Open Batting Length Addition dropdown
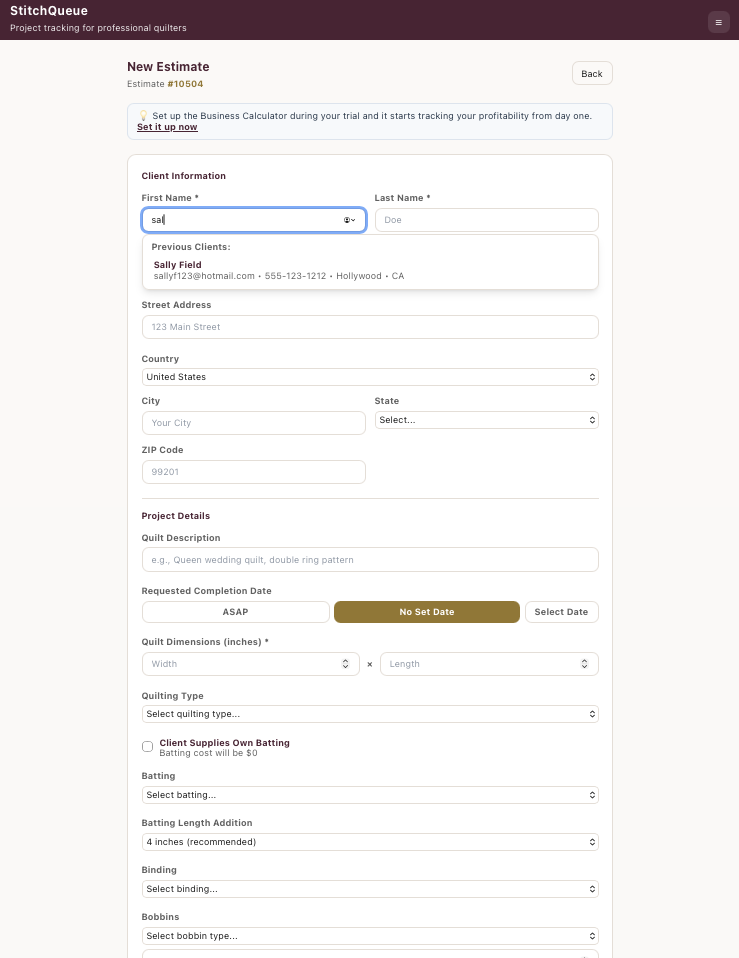The width and height of the screenshot is (739, 958). coord(370,842)
